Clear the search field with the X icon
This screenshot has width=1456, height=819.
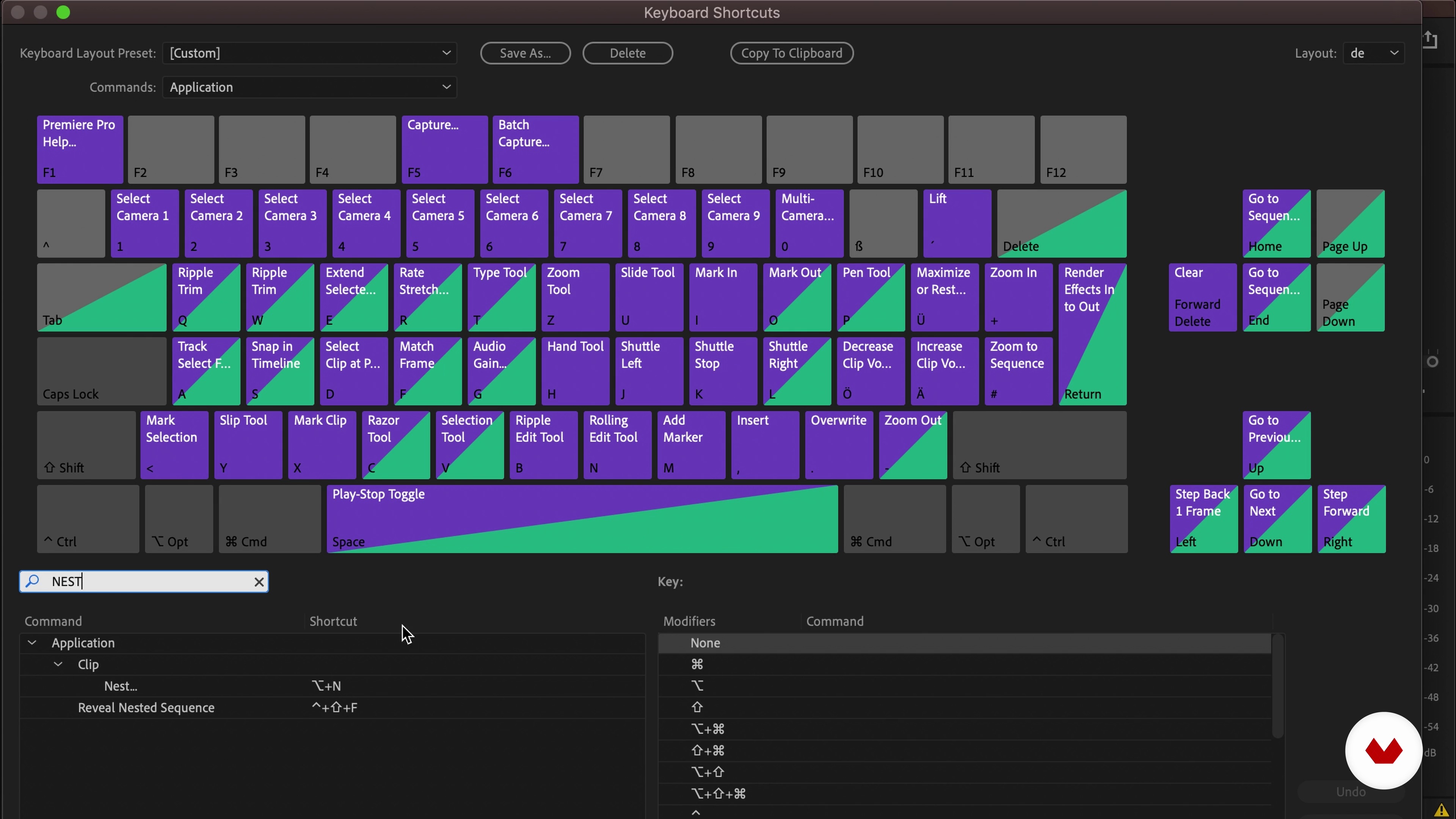coord(259,582)
